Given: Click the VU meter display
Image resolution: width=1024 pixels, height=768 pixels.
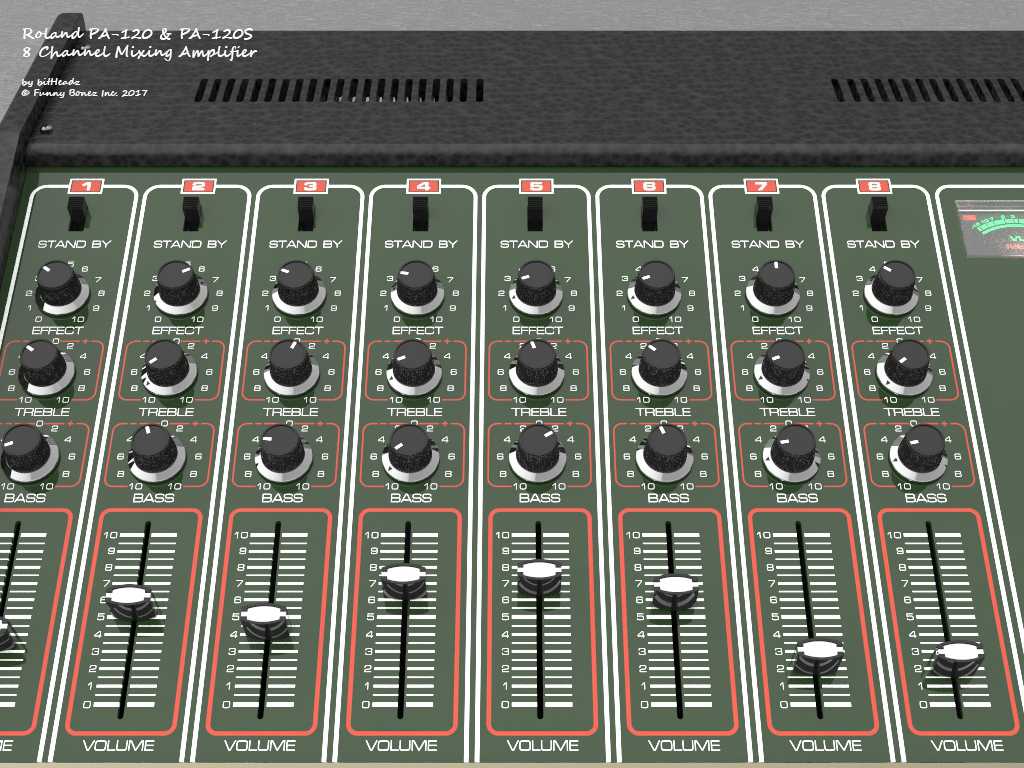Looking at the screenshot, I should [x=990, y=229].
